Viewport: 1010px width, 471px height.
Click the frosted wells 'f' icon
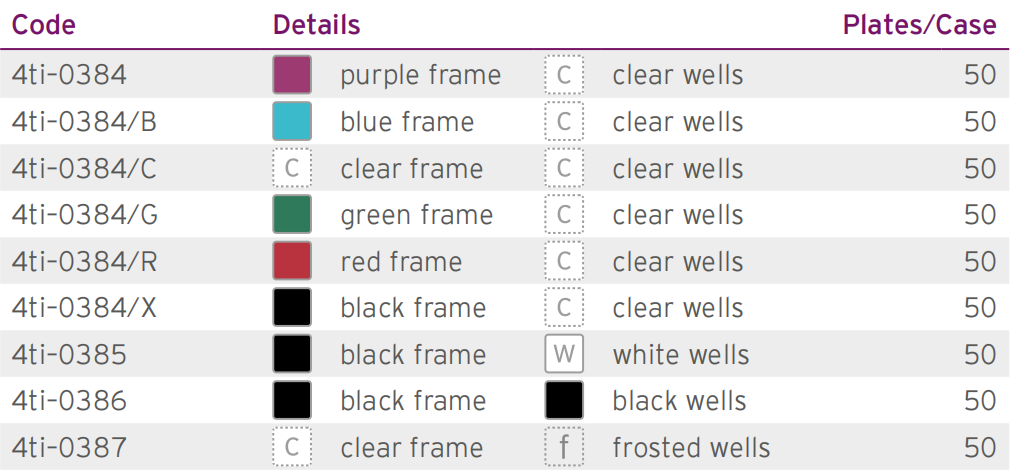(x=564, y=447)
